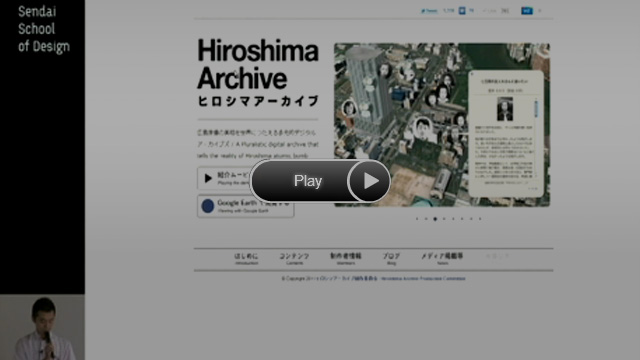Viewport: 640px width, 360px height.
Task: Go to the Members page
Action: [346, 259]
